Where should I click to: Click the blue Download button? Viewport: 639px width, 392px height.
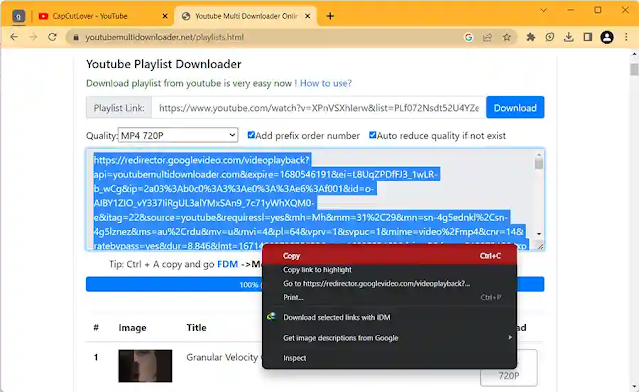pos(515,108)
